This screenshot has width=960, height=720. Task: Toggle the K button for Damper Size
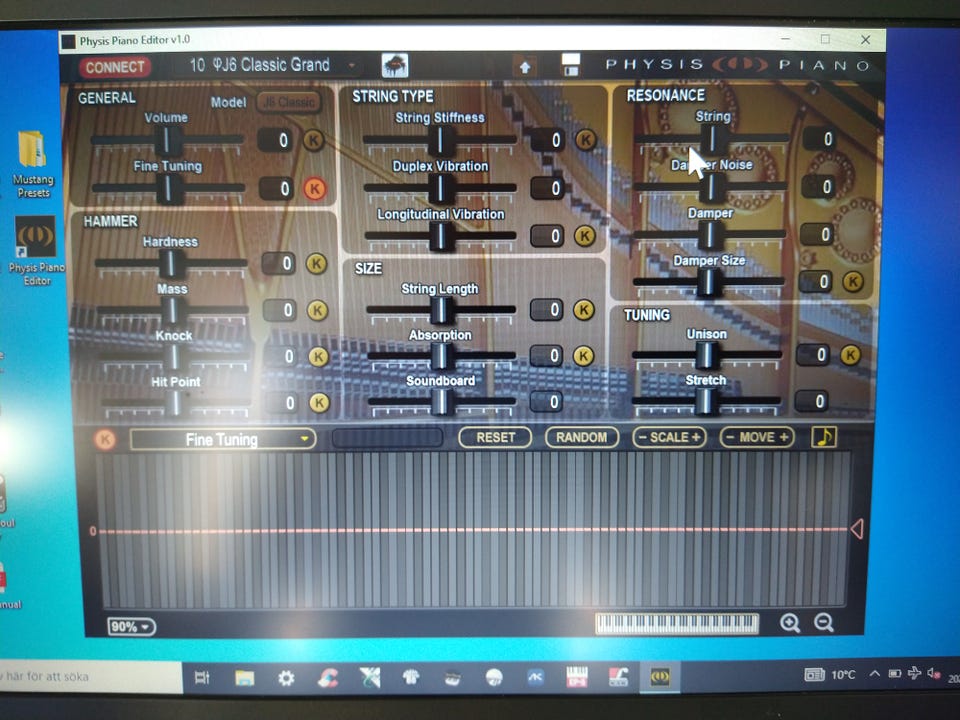[x=853, y=282]
